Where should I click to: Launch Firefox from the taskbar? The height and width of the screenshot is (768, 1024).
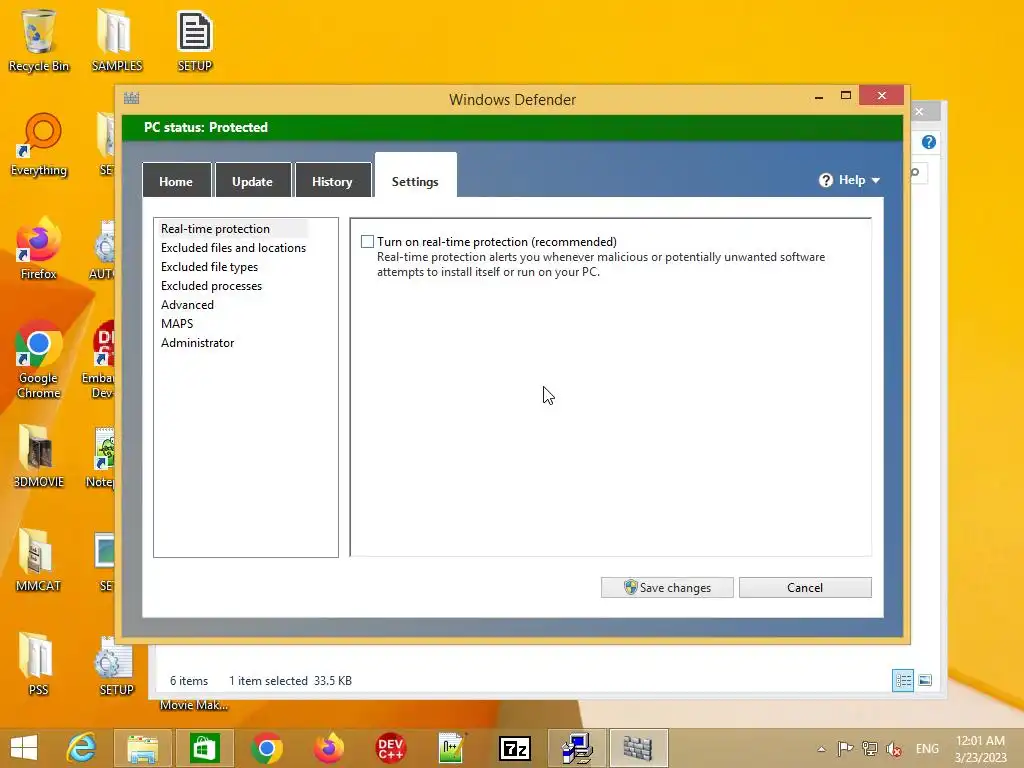(328, 748)
